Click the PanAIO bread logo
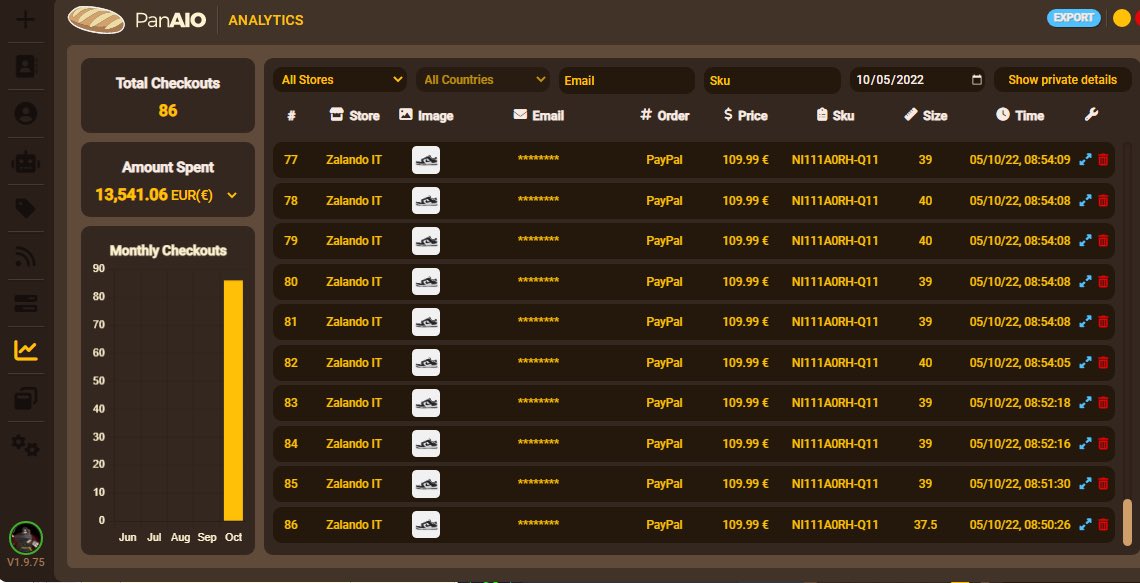 click(x=96, y=20)
